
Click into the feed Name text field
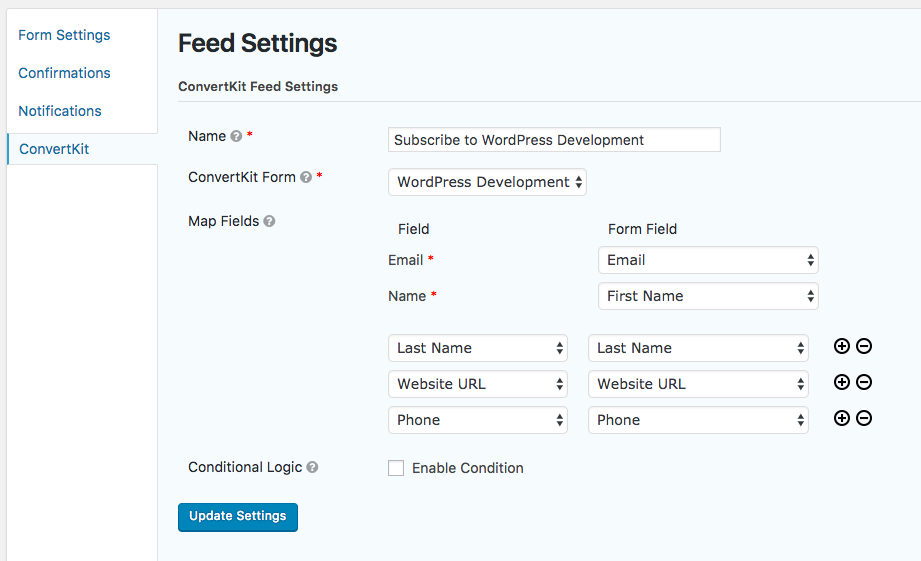554,140
